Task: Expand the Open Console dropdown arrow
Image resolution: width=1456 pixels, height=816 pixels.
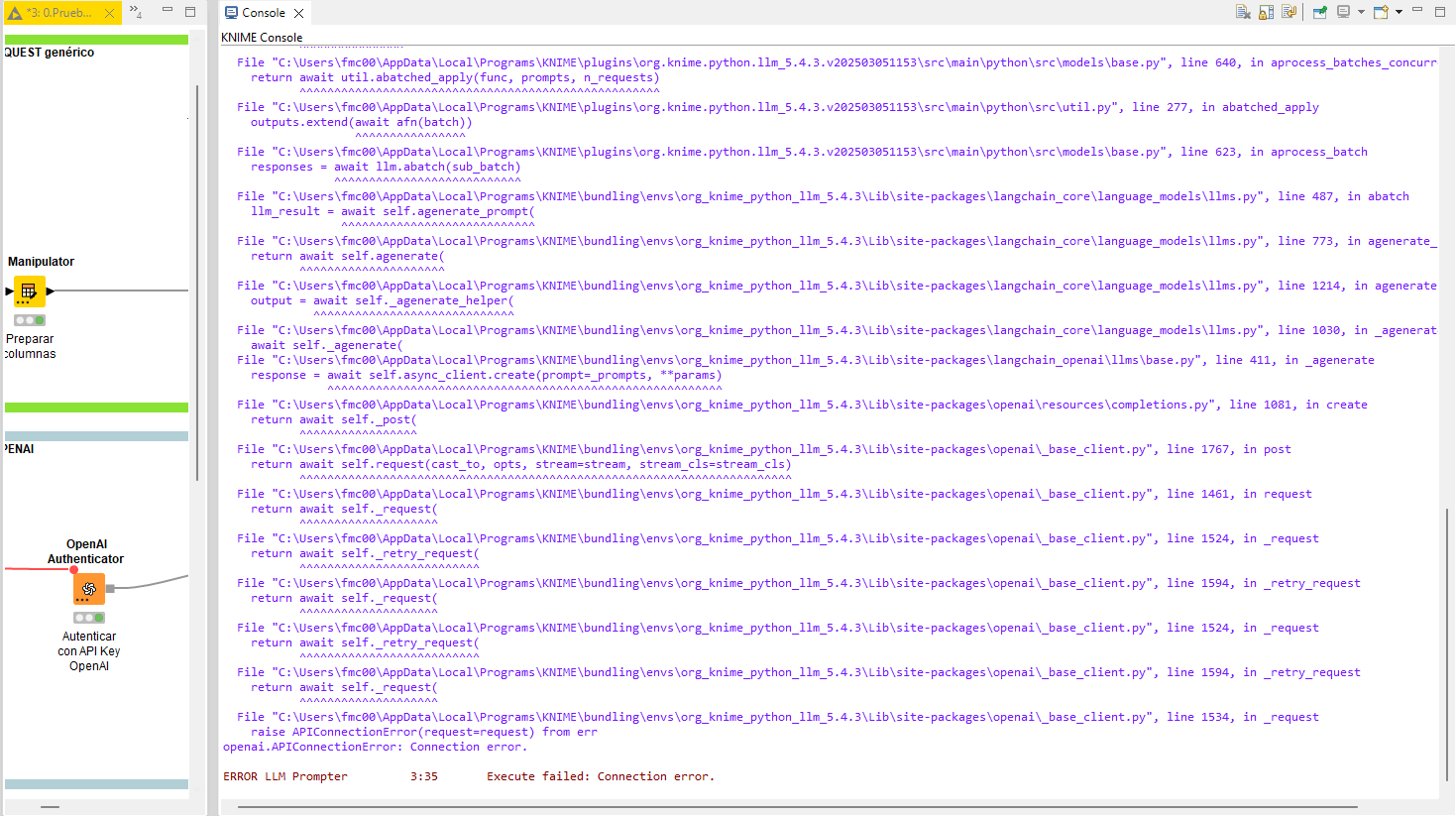Action: [1399, 12]
